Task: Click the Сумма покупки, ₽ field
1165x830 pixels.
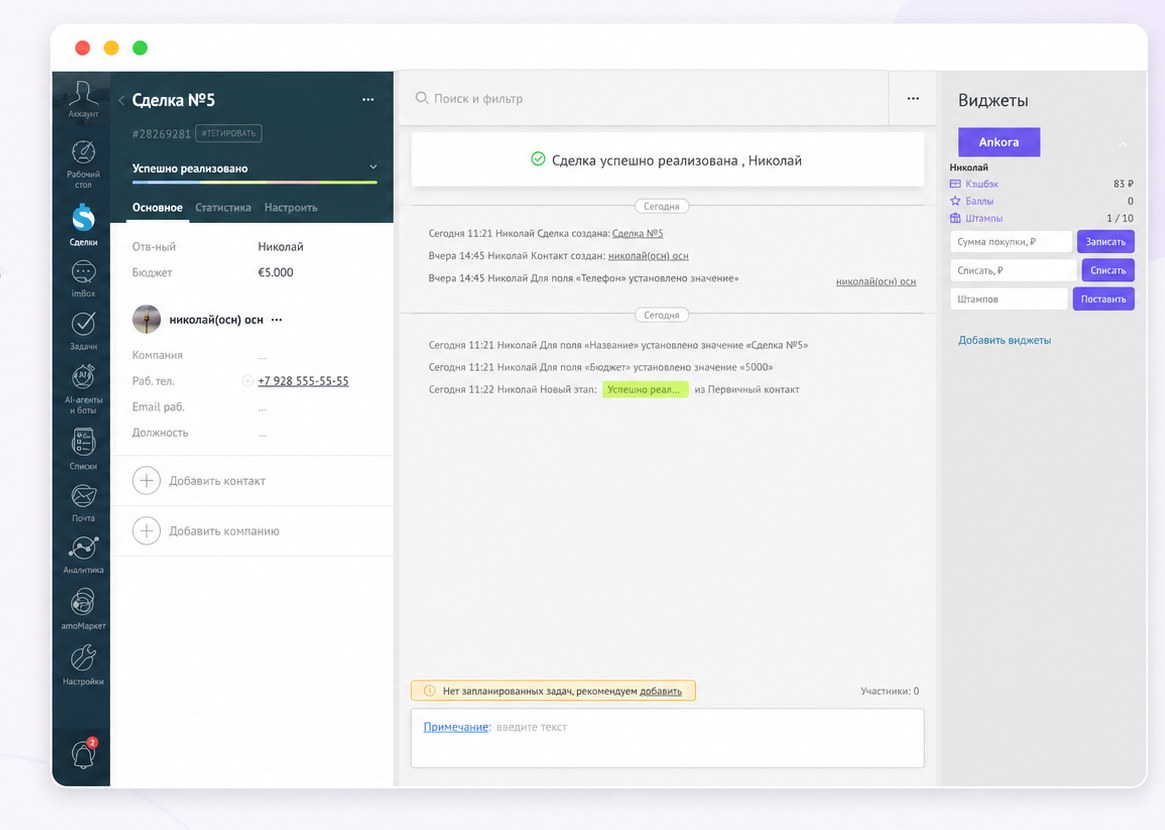Action: [x=1011, y=241]
